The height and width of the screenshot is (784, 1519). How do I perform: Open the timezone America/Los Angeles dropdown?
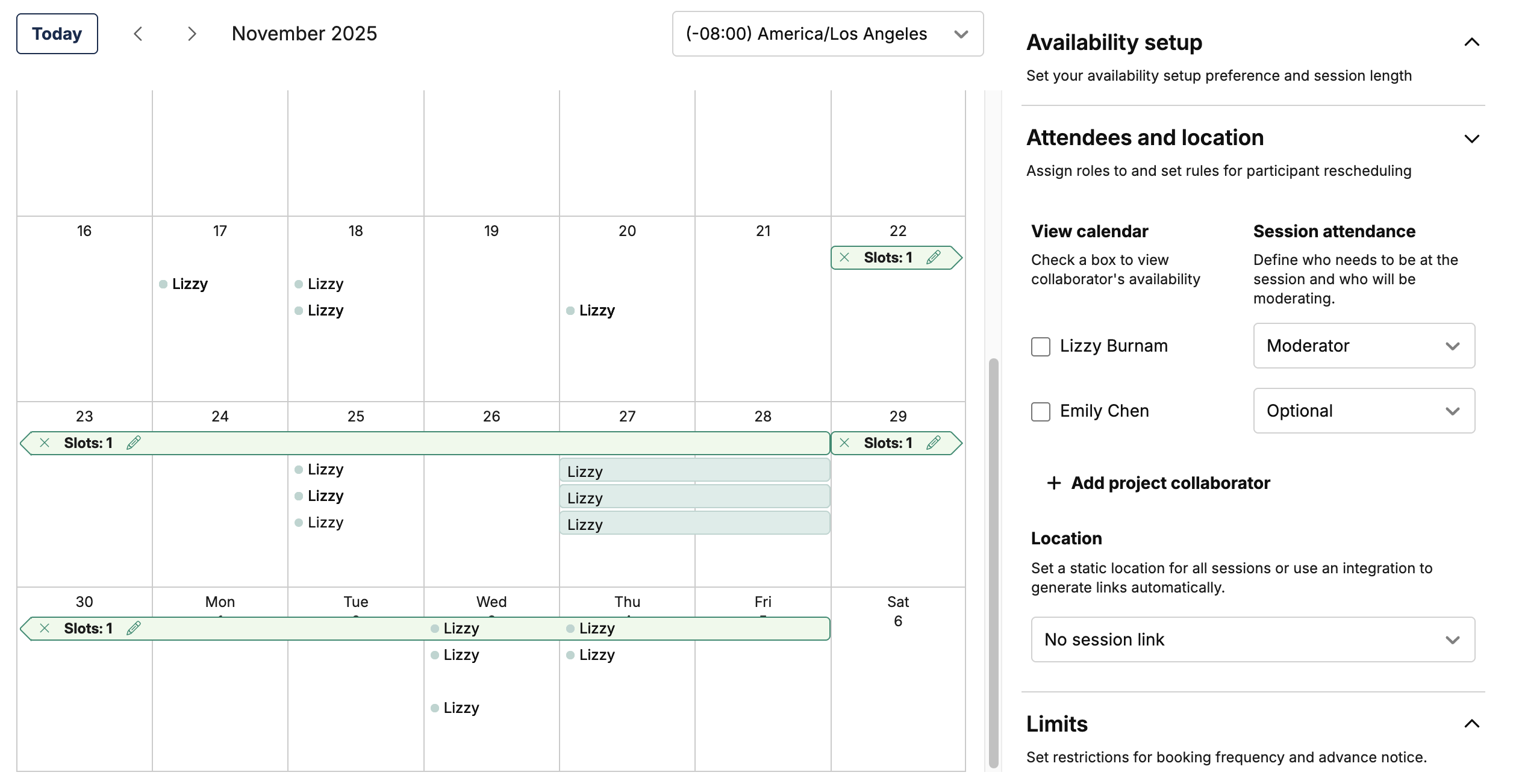(828, 34)
